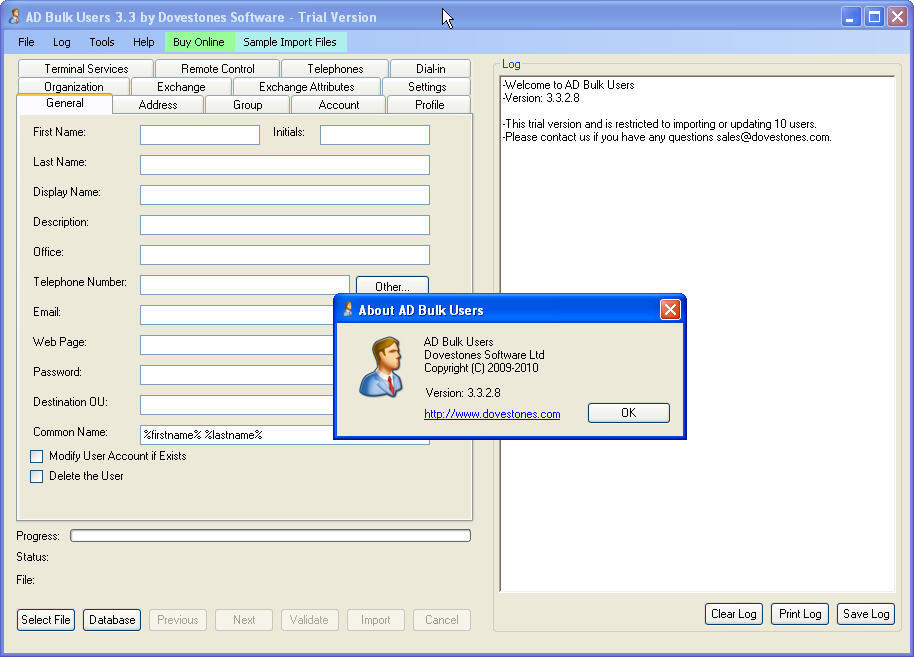Click the Last Name input field
914x657 pixels.
pyautogui.click(x=285, y=165)
